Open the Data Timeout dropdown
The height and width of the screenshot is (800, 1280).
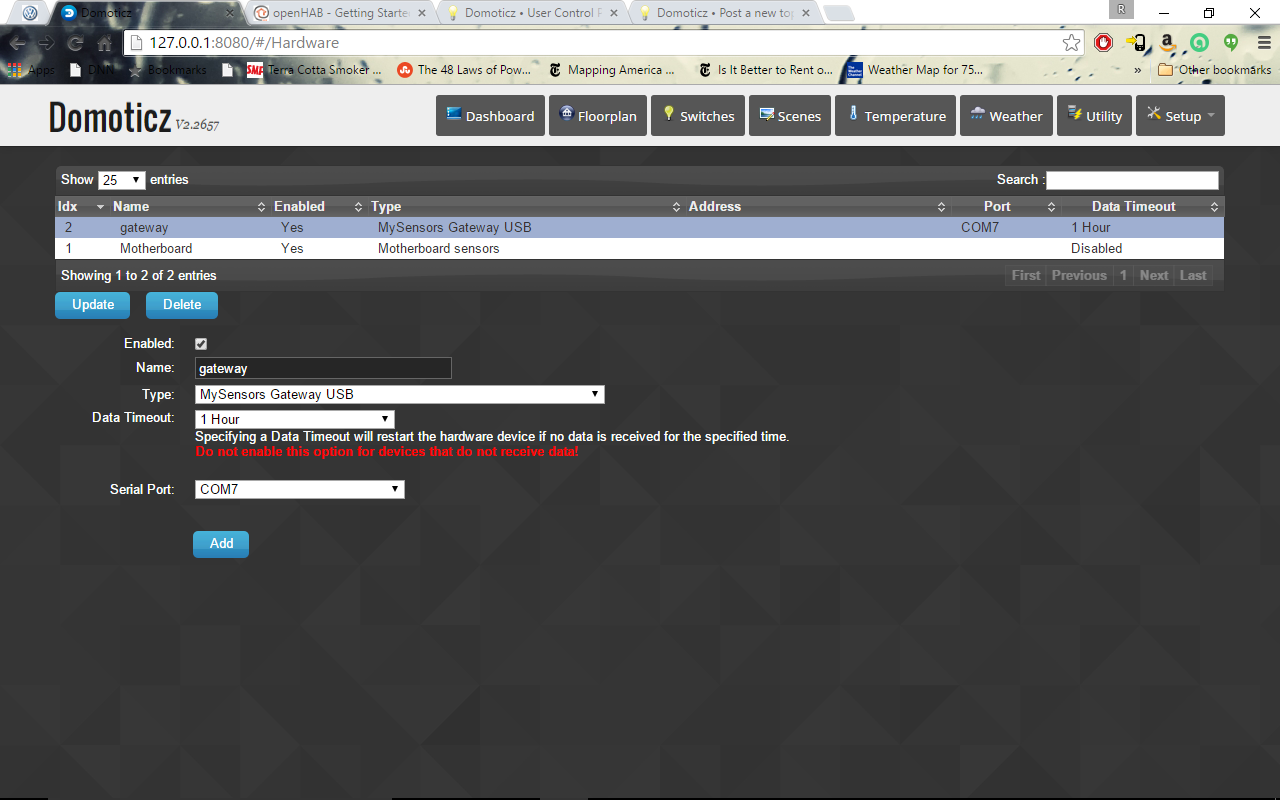[x=295, y=419]
